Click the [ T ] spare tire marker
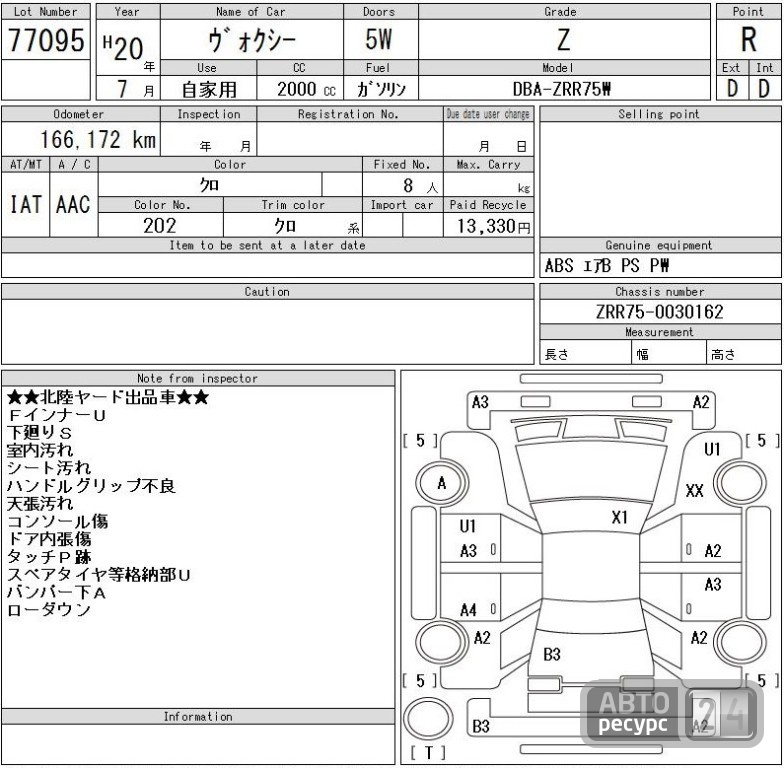The width and height of the screenshot is (784, 768). point(428,753)
